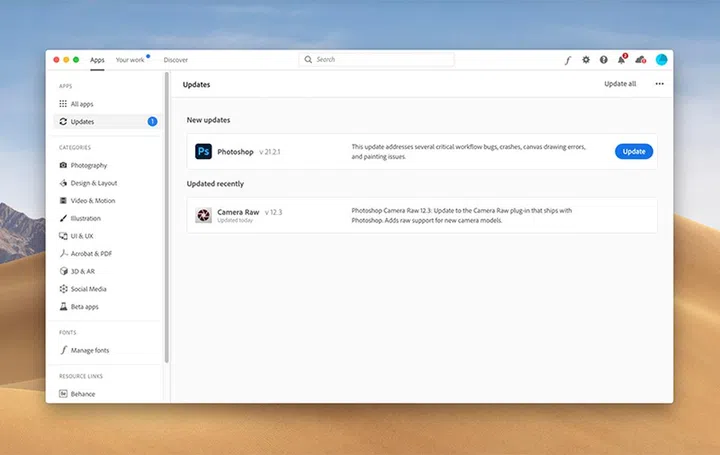The height and width of the screenshot is (455, 720).
Task: Open the Photography category
Action: [88, 165]
